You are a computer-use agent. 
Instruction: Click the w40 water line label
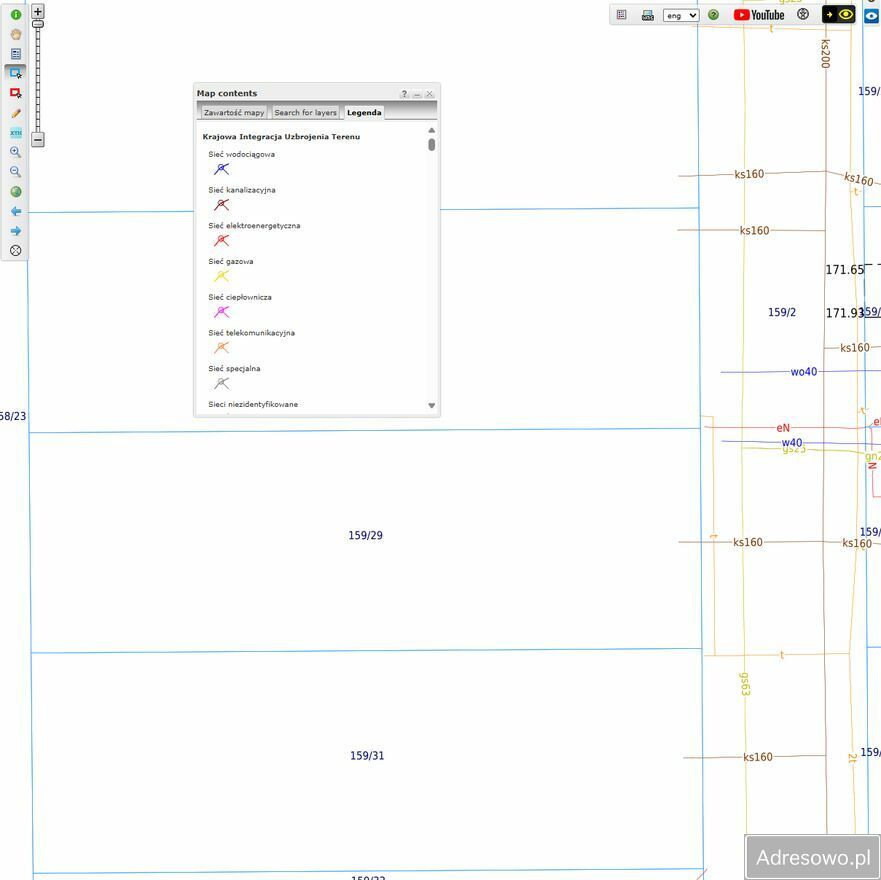pos(792,442)
